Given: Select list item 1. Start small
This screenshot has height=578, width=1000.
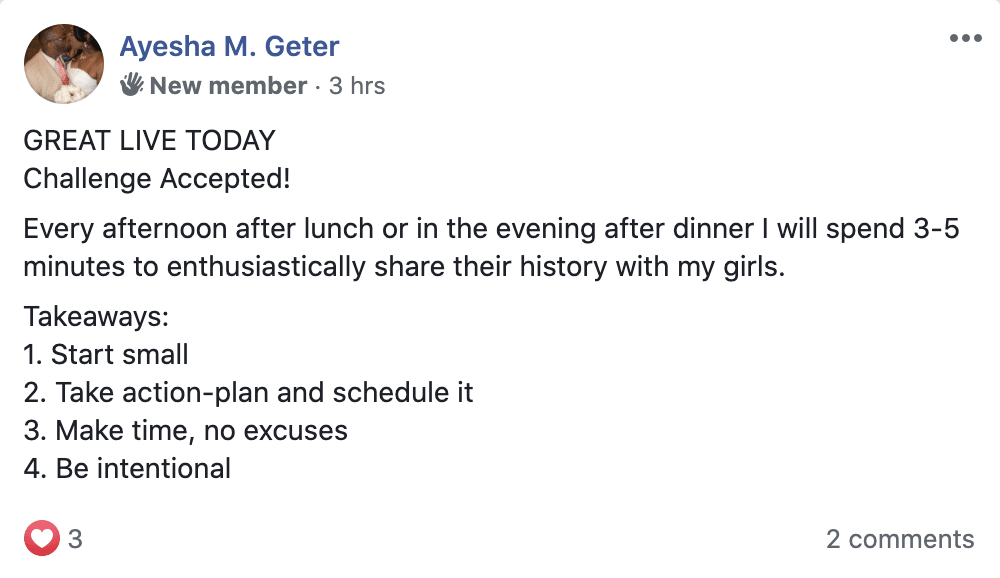Looking at the screenshot, I should point(106,354).
